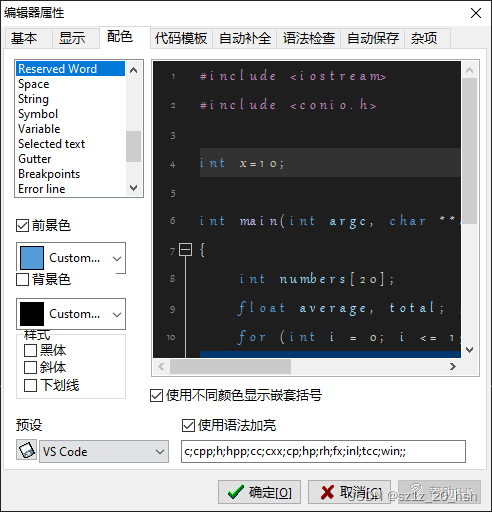Image resolution: width=492 pixels, height=512 pixels.
Task: Select Gutter in the element list
Action: click(71, 159)
